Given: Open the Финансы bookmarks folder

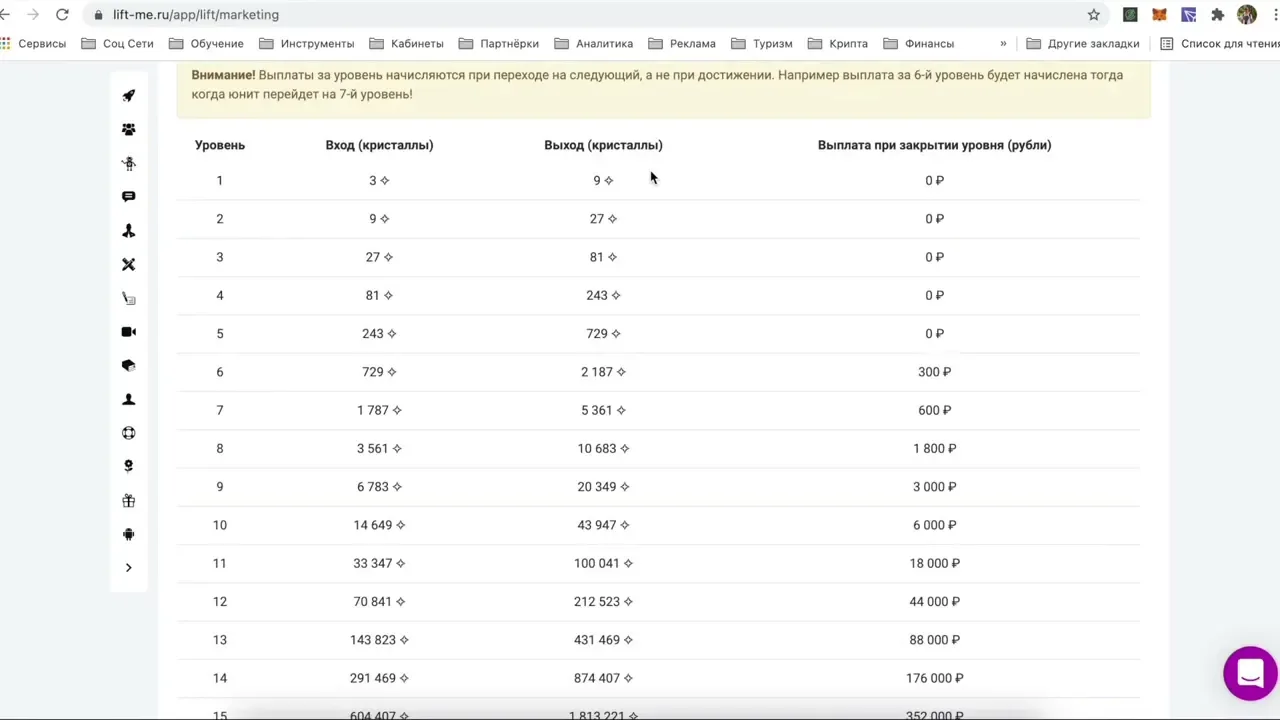Looking at the screenshot, I should click(x=918, y=44).
